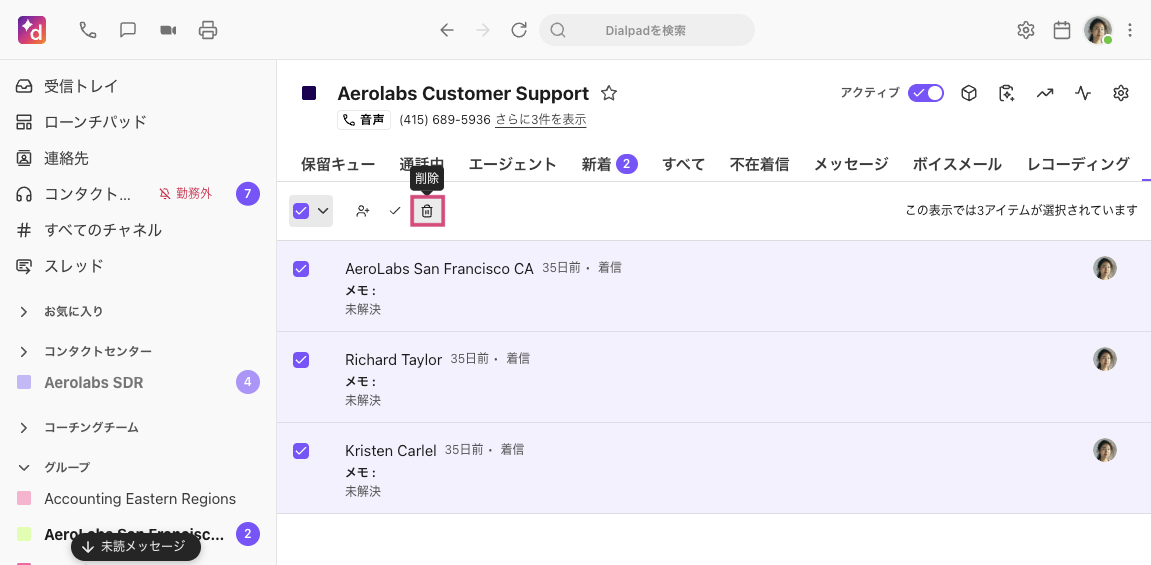Open the phone call icon in top bar

coord(88,30)
